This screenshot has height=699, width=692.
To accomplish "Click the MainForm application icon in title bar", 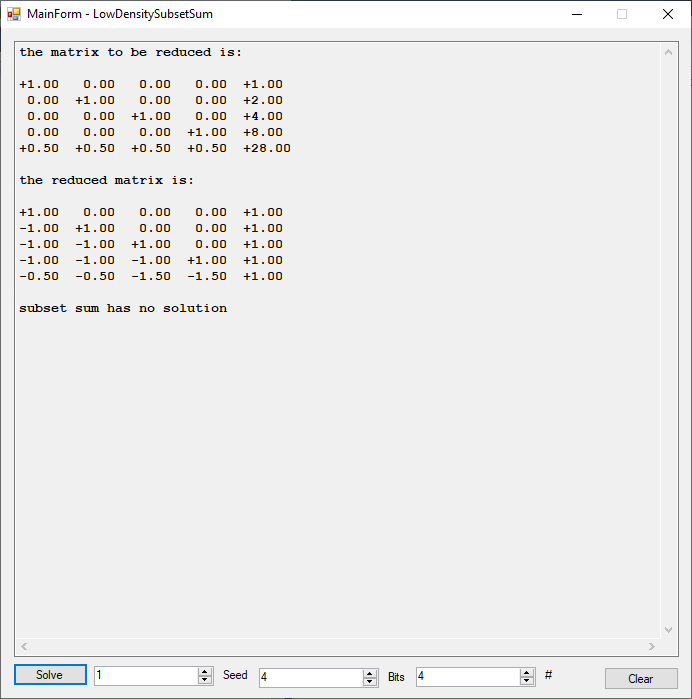I will pyautogui.click(x=14, y=14).
